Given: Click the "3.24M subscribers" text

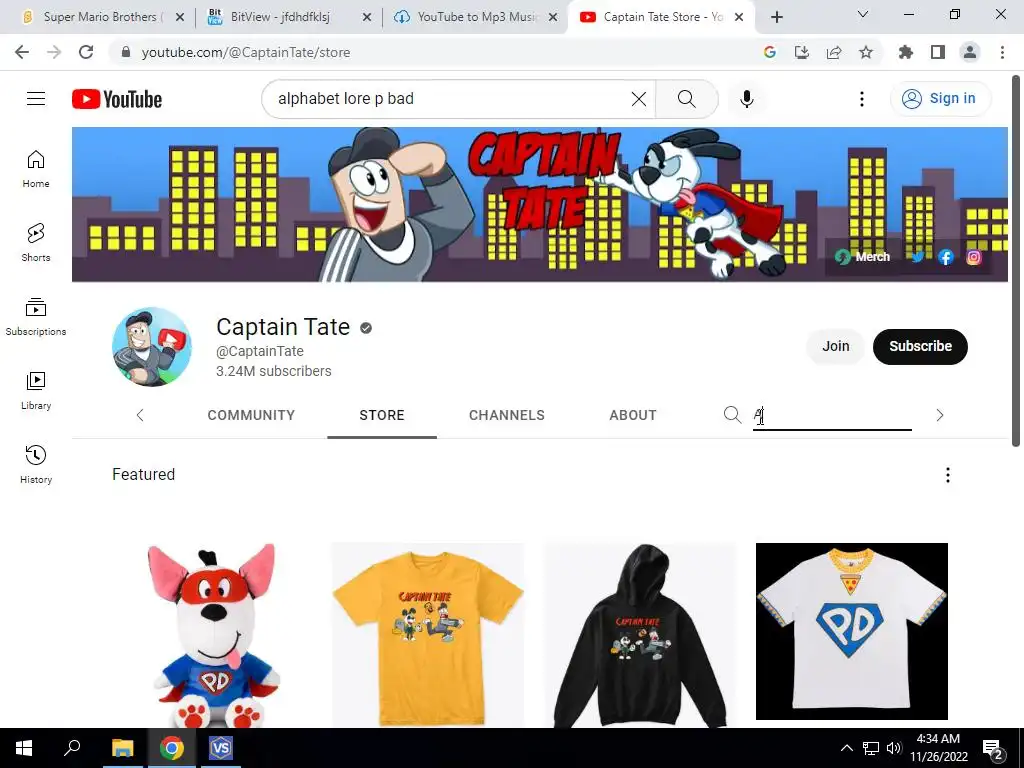Looking at the screenshot, I should [x=274, y=371].
